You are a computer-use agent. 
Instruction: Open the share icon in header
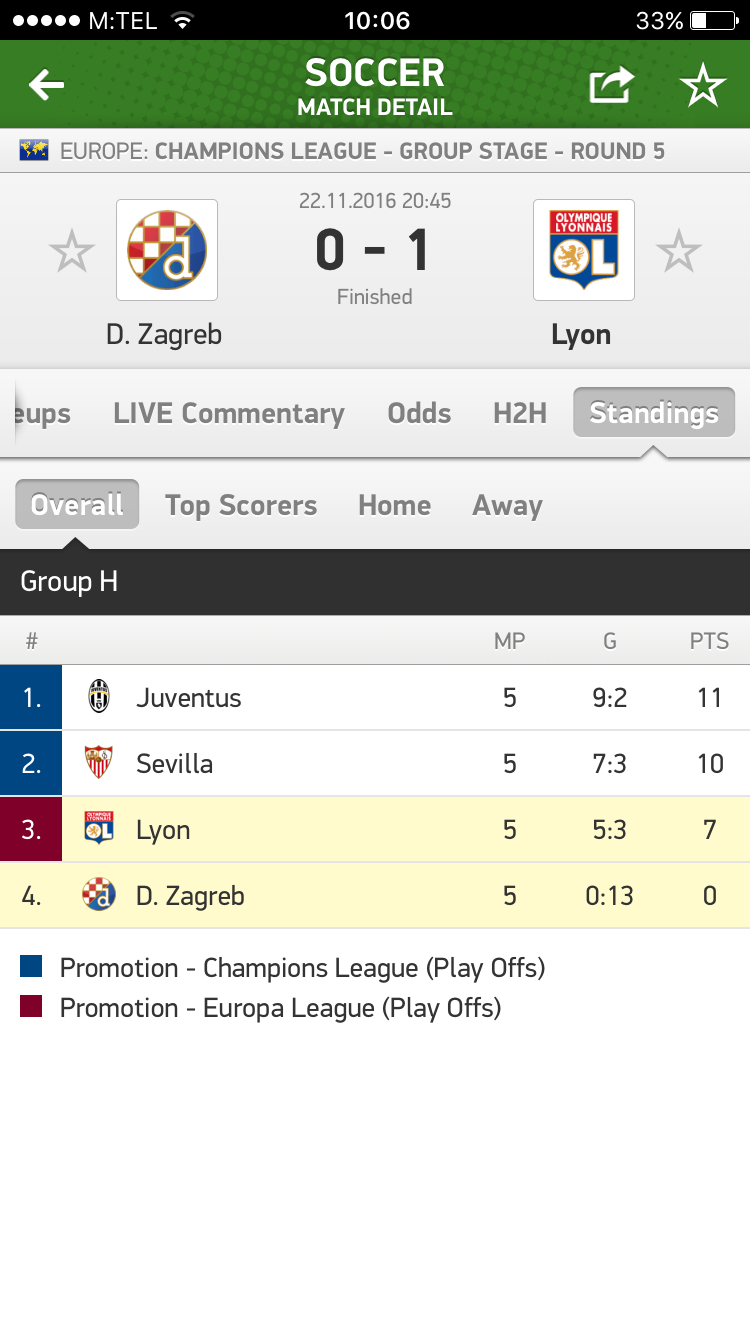(x=611, y=86)
